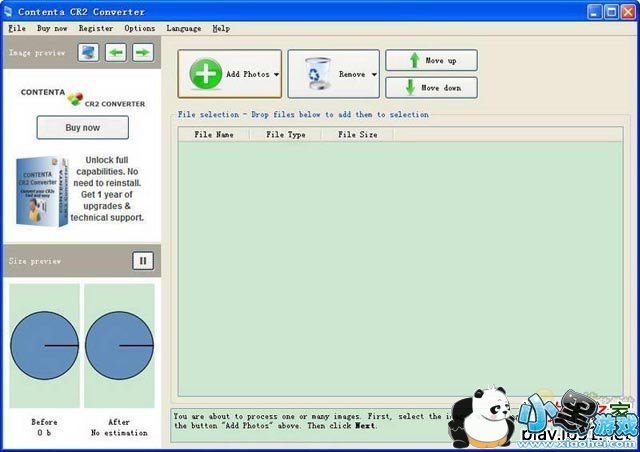Click the Contenta CR2 Converter logo
The height and width of the screenshot is (452, 640).
[83, 98]
